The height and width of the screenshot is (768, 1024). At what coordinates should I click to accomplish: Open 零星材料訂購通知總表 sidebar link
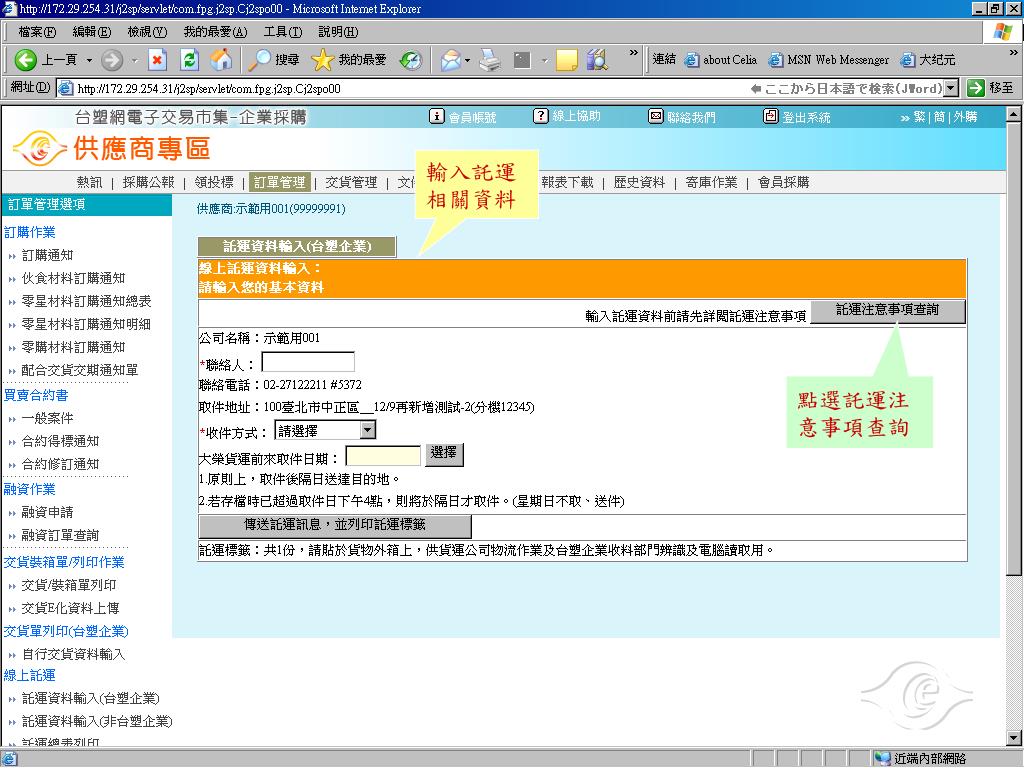[x=86, y=301]
